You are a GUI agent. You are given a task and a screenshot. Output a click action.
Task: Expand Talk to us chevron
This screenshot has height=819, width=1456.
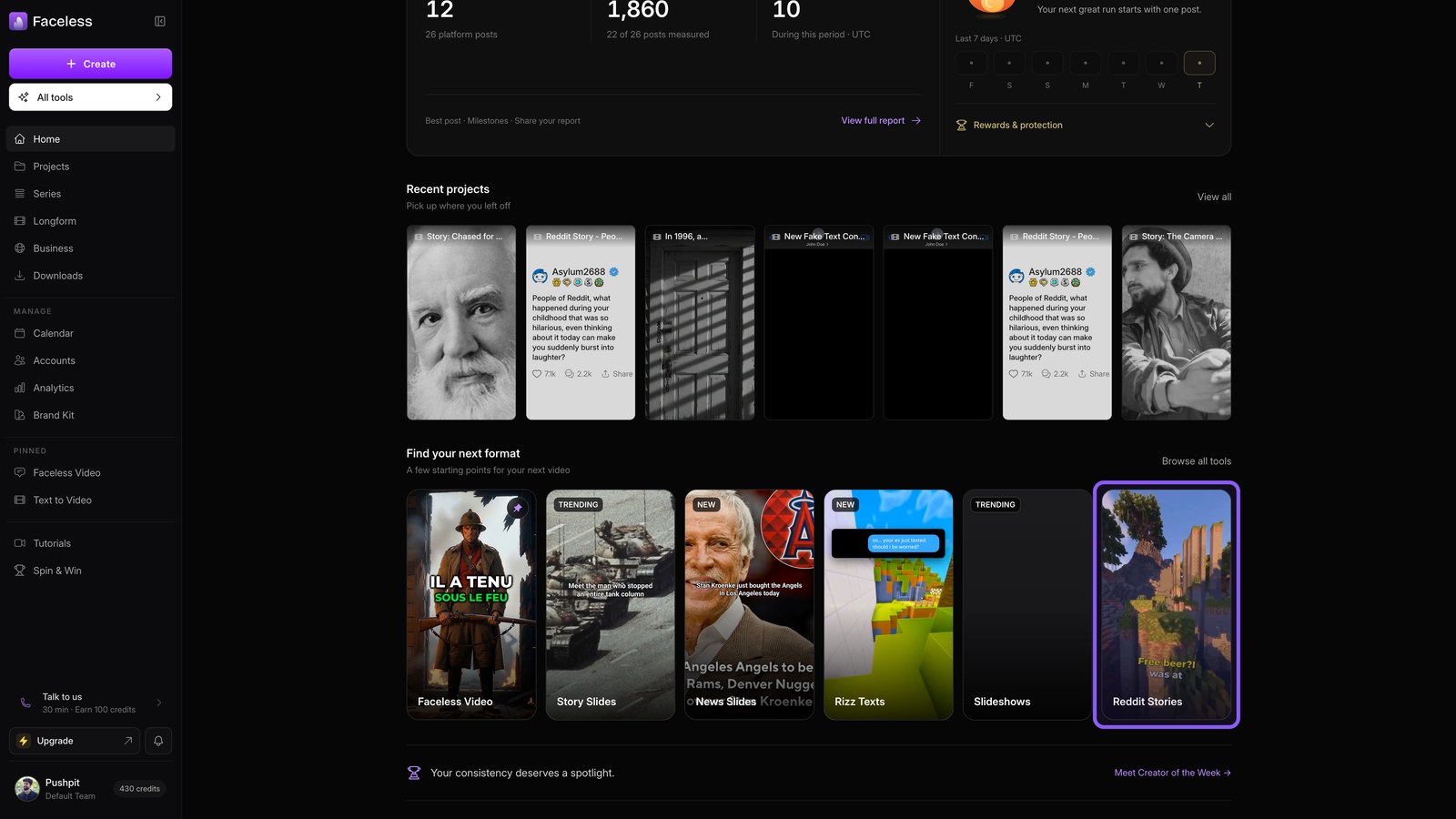[x=159, y=703]
